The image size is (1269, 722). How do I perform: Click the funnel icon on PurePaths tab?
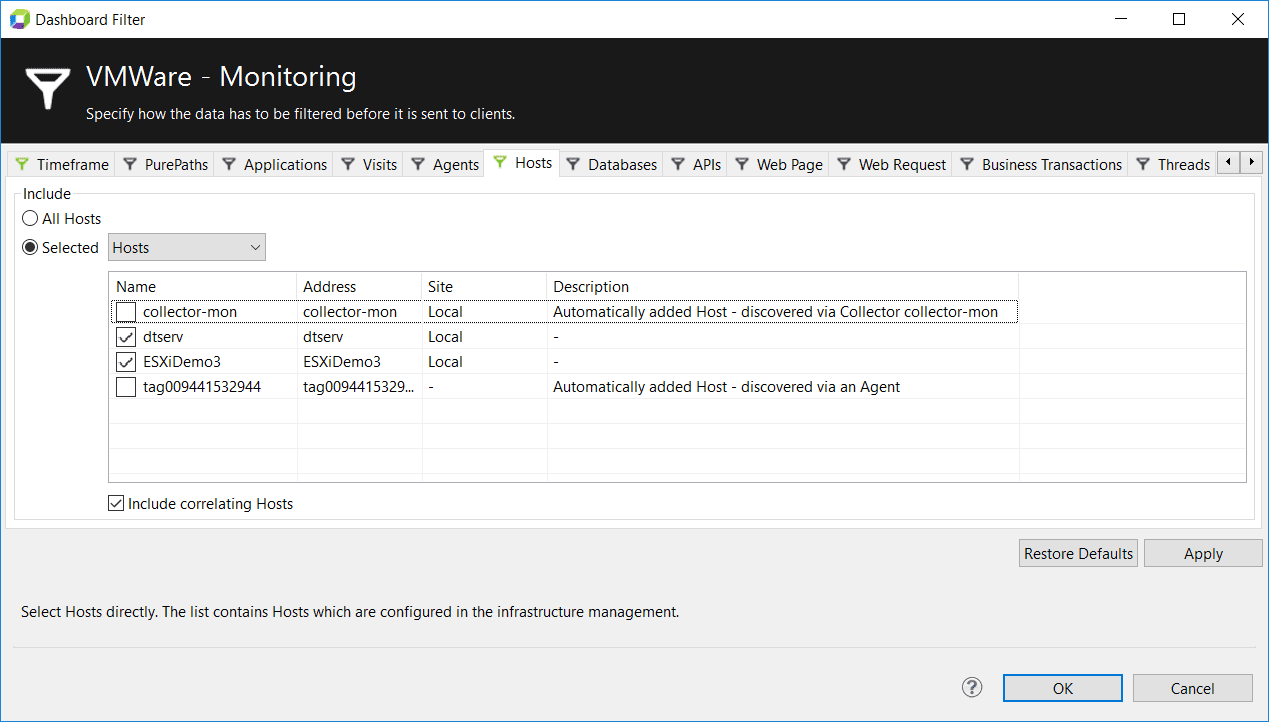click(x=130, y=164)
